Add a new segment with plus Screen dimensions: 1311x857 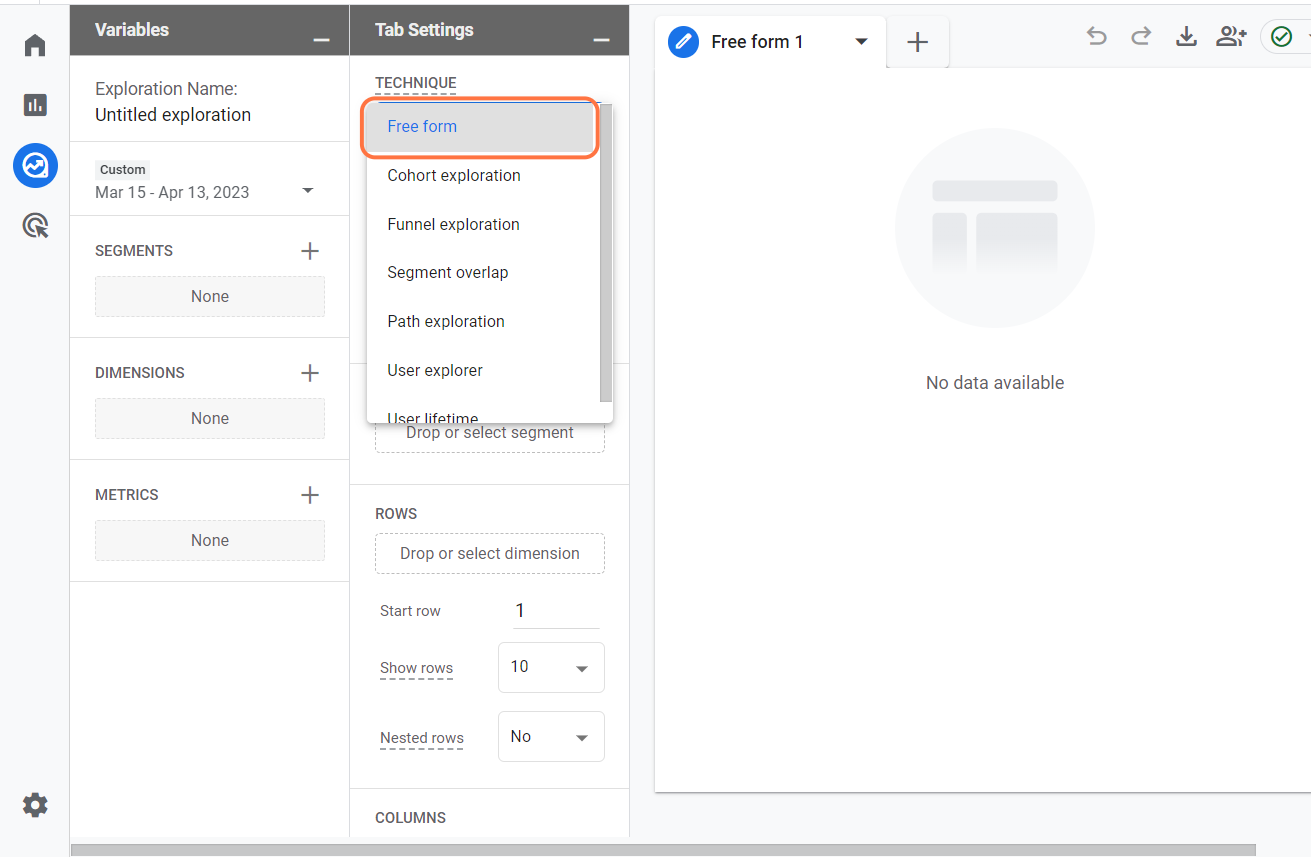[x=310, y=251]
